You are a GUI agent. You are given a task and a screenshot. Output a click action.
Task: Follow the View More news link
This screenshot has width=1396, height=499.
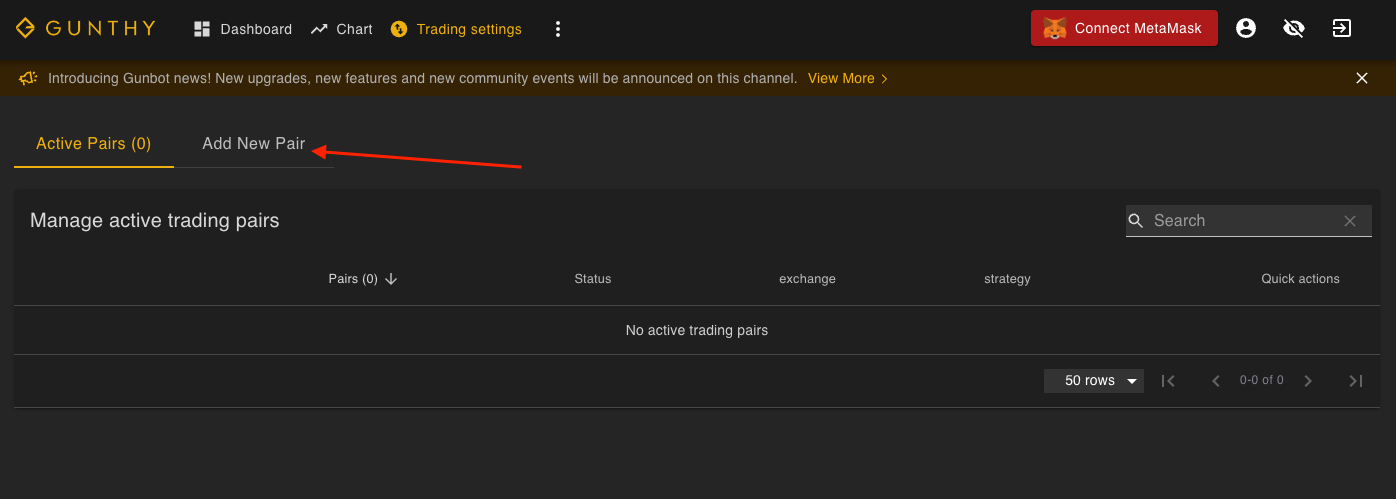847,78
